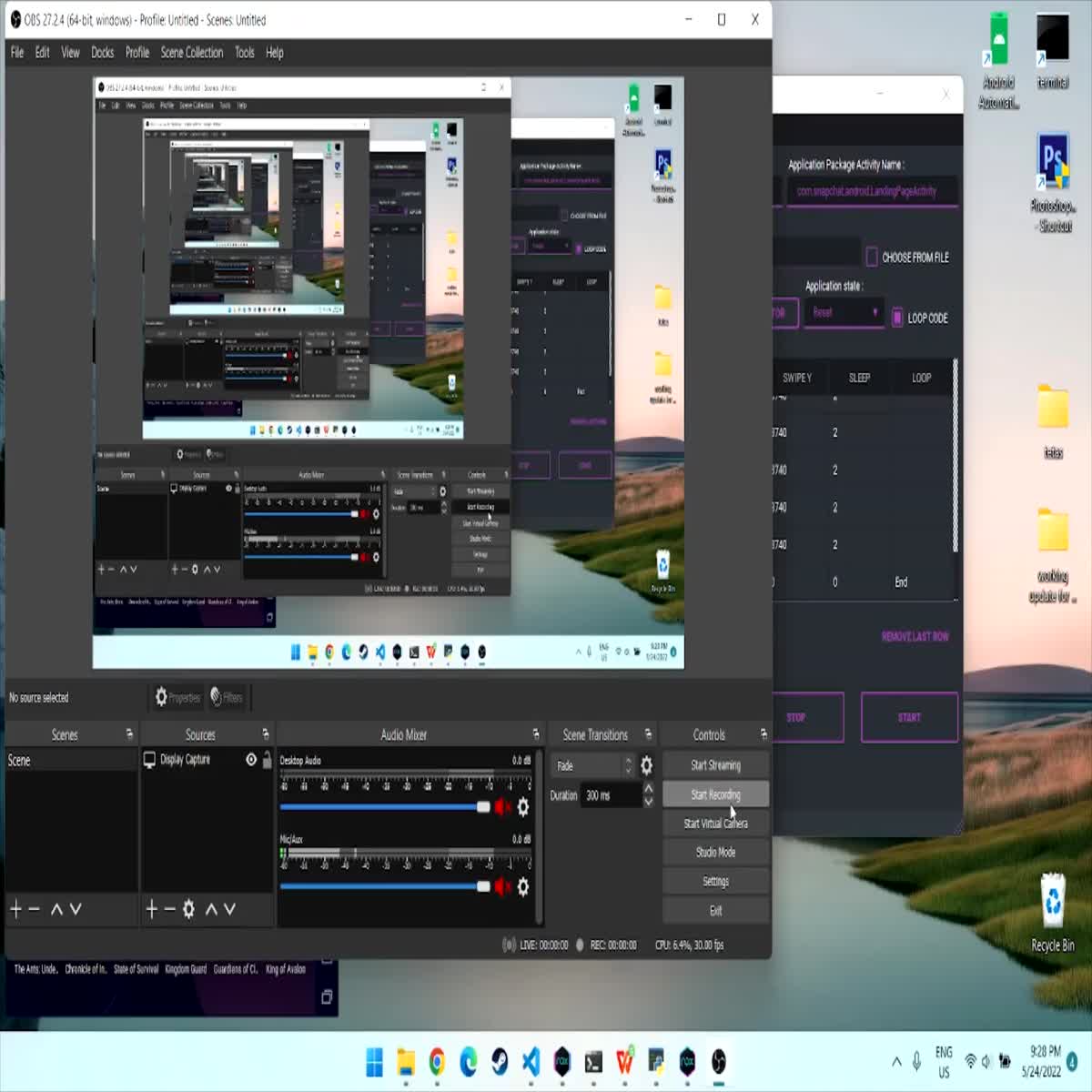Viewport: 1092px width, 1092px height.
Task: Move the selected source down
Action: pyautogui.click(x=229, y=908)
